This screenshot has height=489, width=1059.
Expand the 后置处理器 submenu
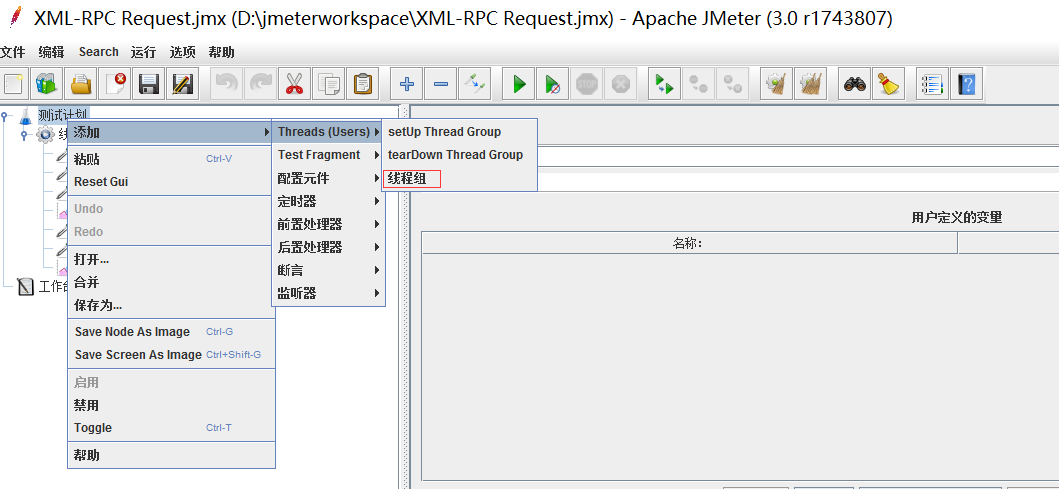[x=328, y=247]
